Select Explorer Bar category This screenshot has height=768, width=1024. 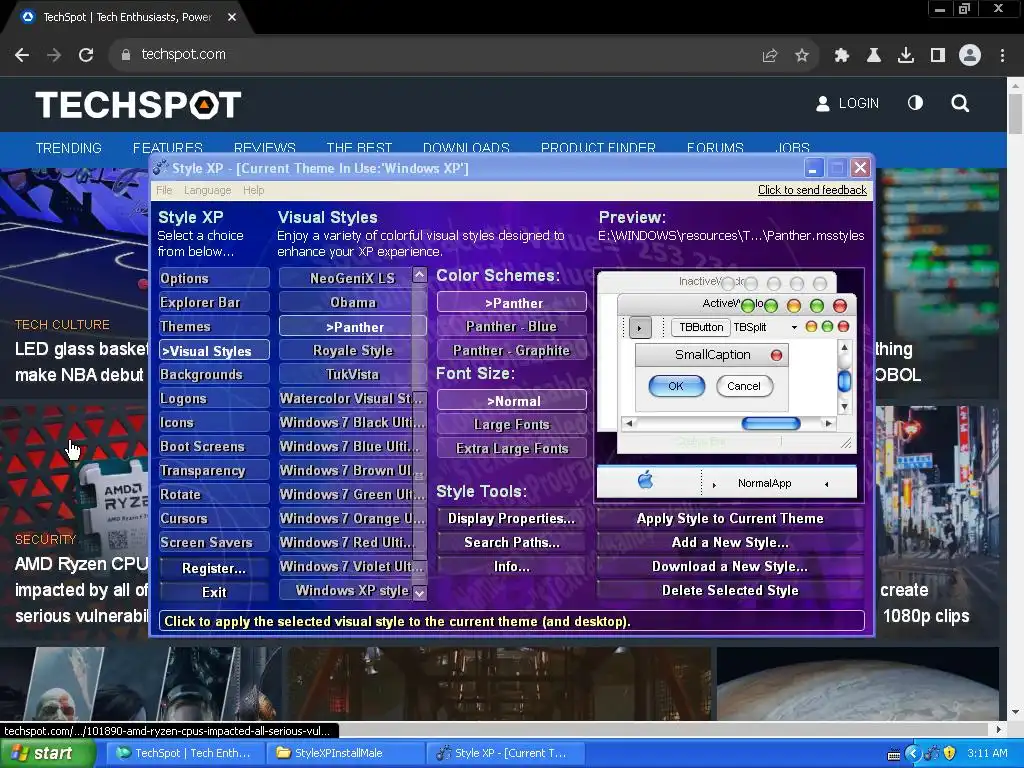214,302
